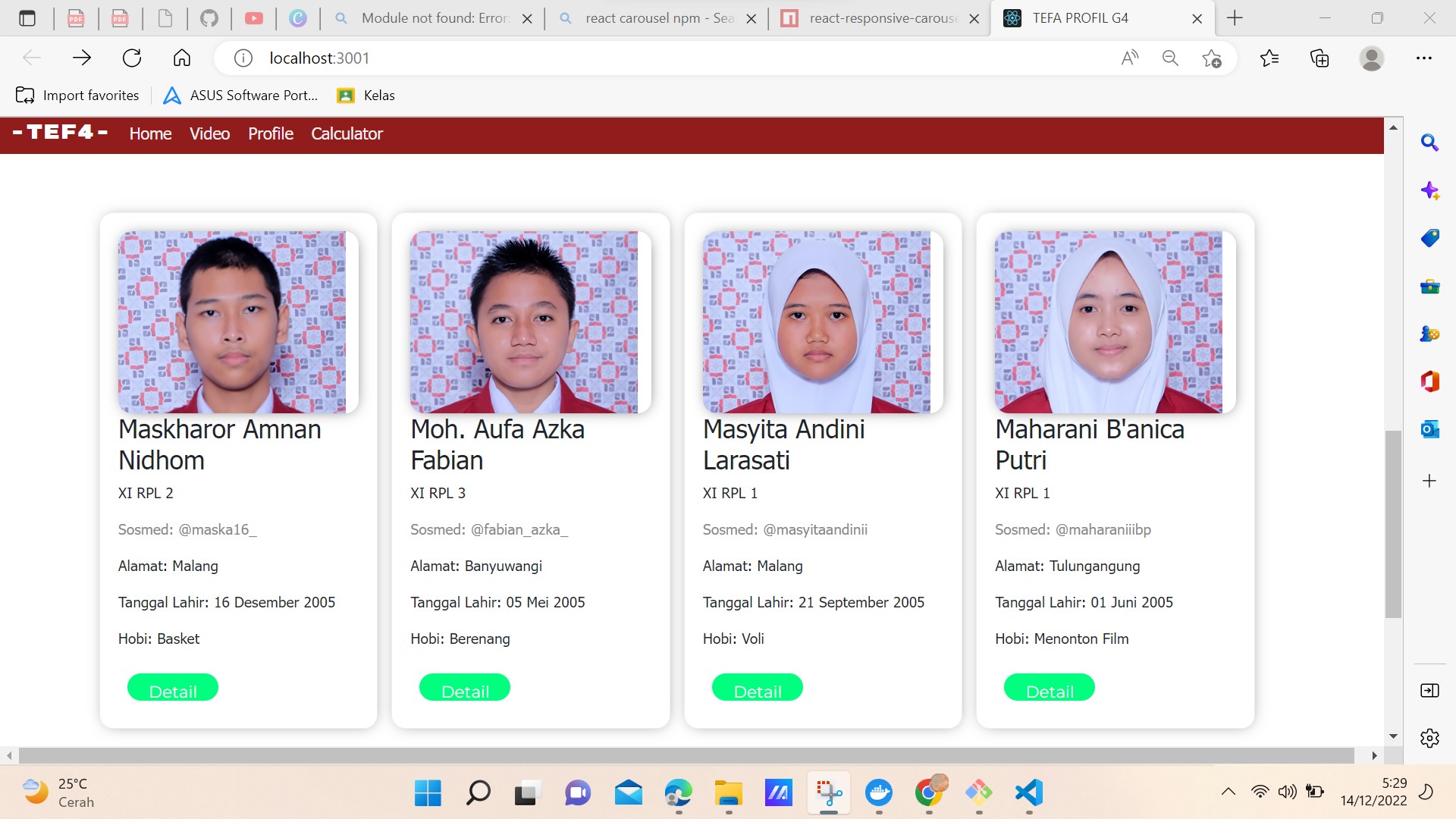Click the browser home icon
Viewport: 1456px width, 819px height.
click(182, 58)
